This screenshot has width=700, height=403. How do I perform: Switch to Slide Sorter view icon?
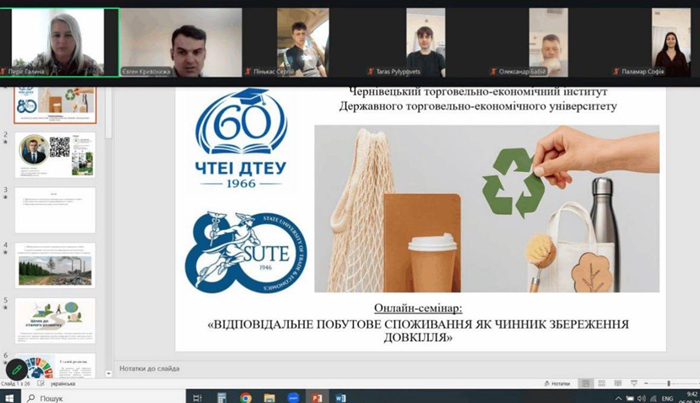click(x=601, y=383)
